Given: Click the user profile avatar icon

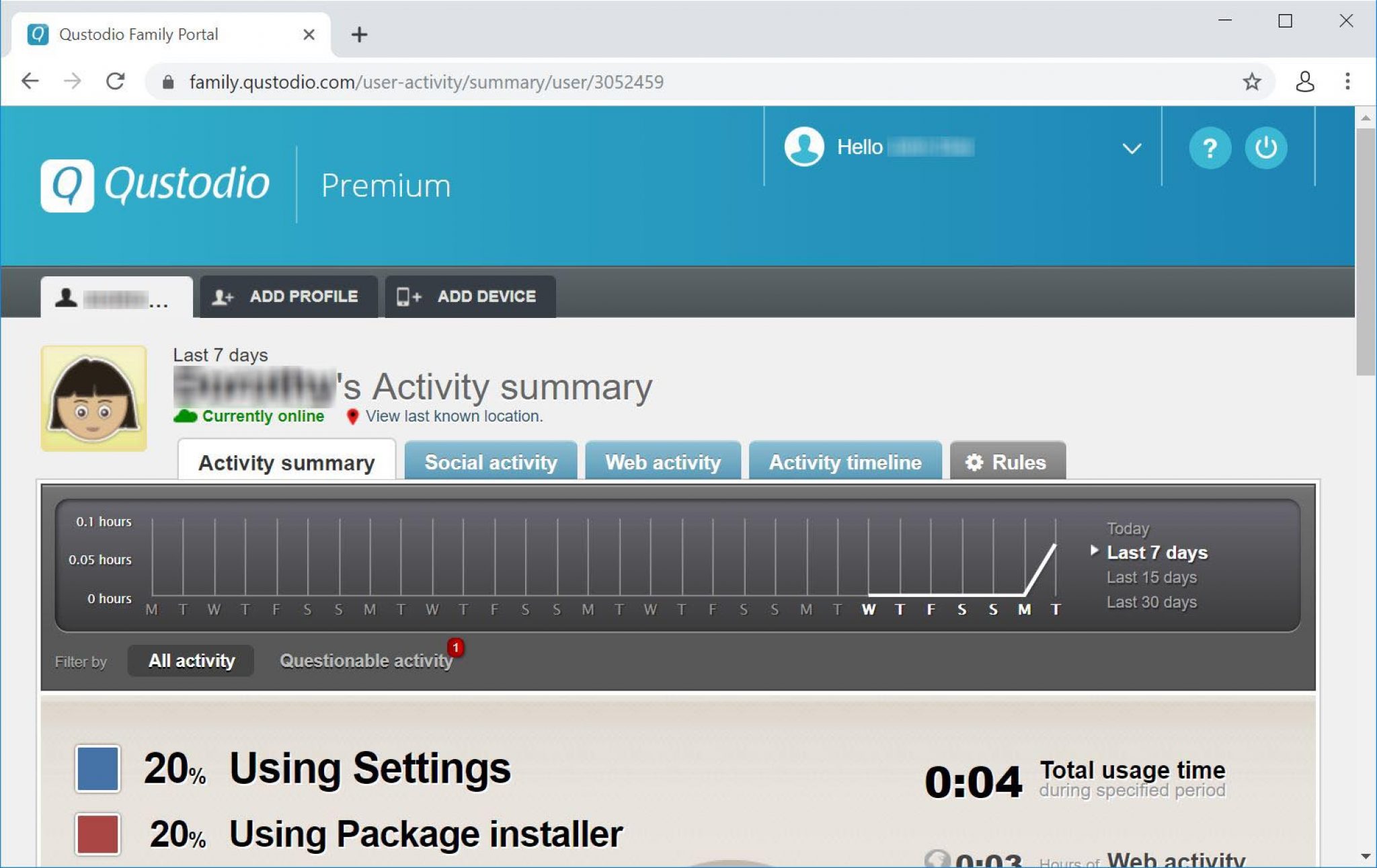Looking at the screenshot, I should pyautogui.click(x=806, y=147).
